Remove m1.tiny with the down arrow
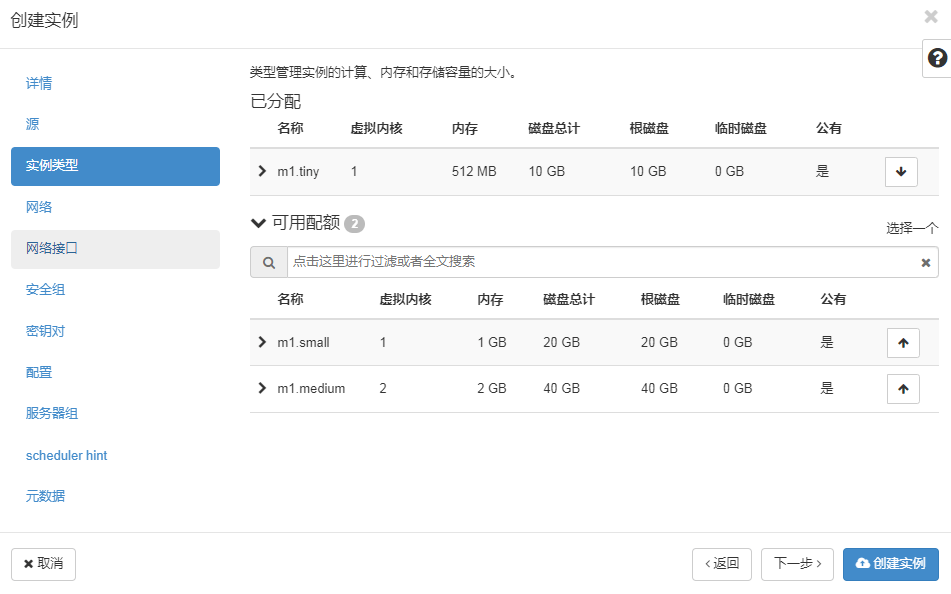 (901, 172)
